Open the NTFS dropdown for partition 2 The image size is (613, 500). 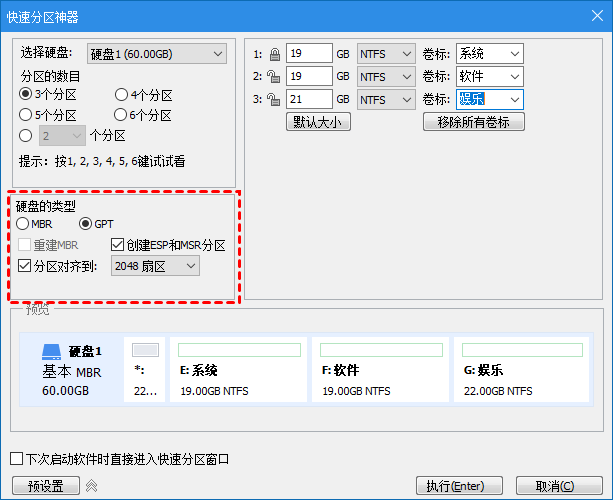pyautogui.click(x=386, y=77)
